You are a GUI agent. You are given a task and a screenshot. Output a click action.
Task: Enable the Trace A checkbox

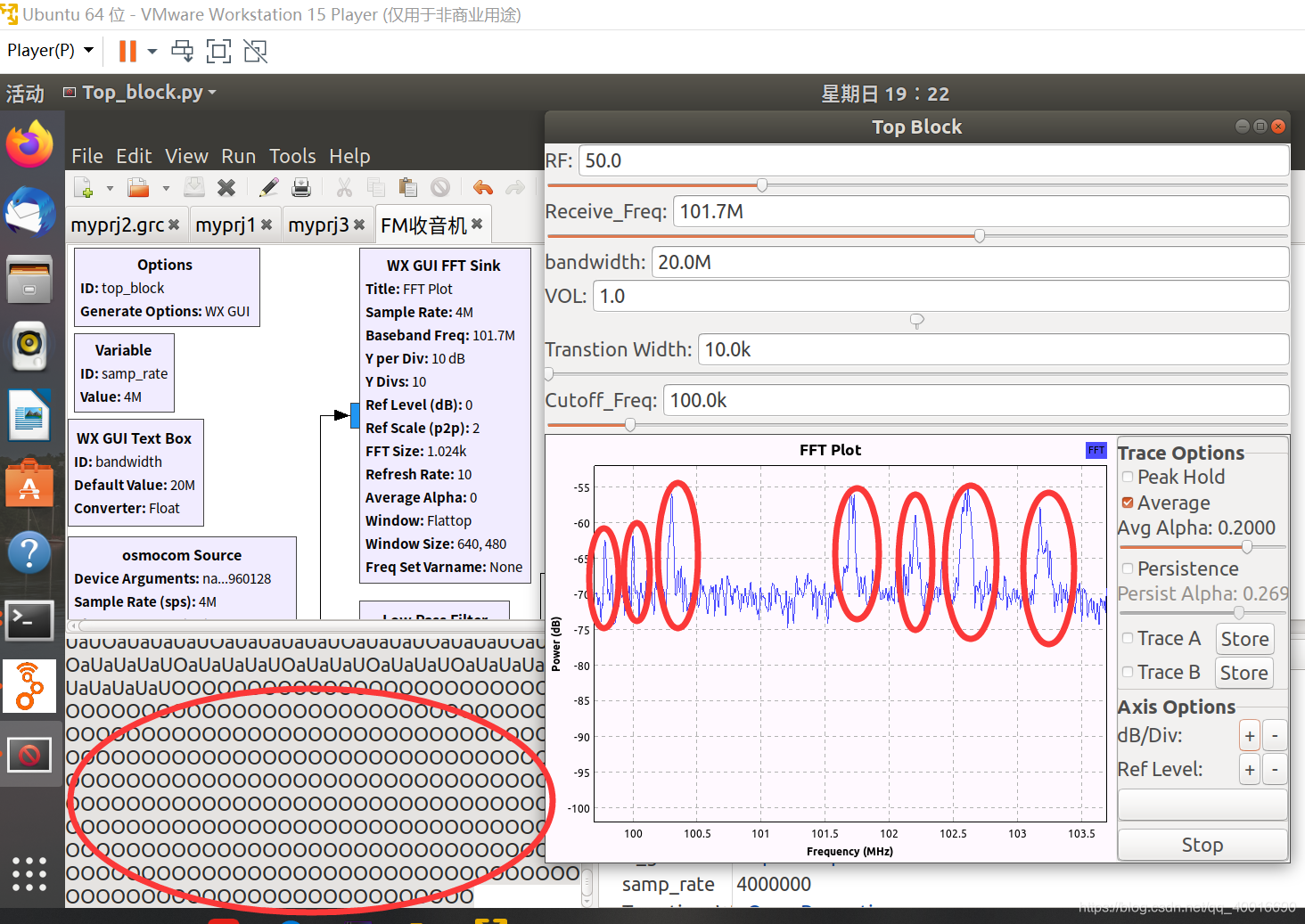(1128, 638)
